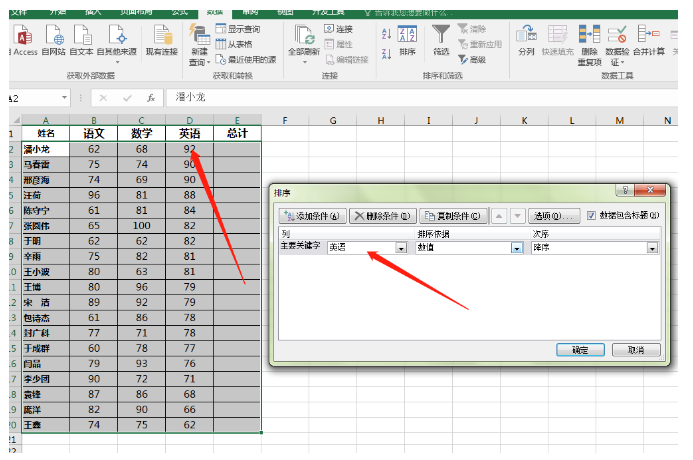Click name cell 李少团
The image size is (693, 460).
(x=46, y=379)
